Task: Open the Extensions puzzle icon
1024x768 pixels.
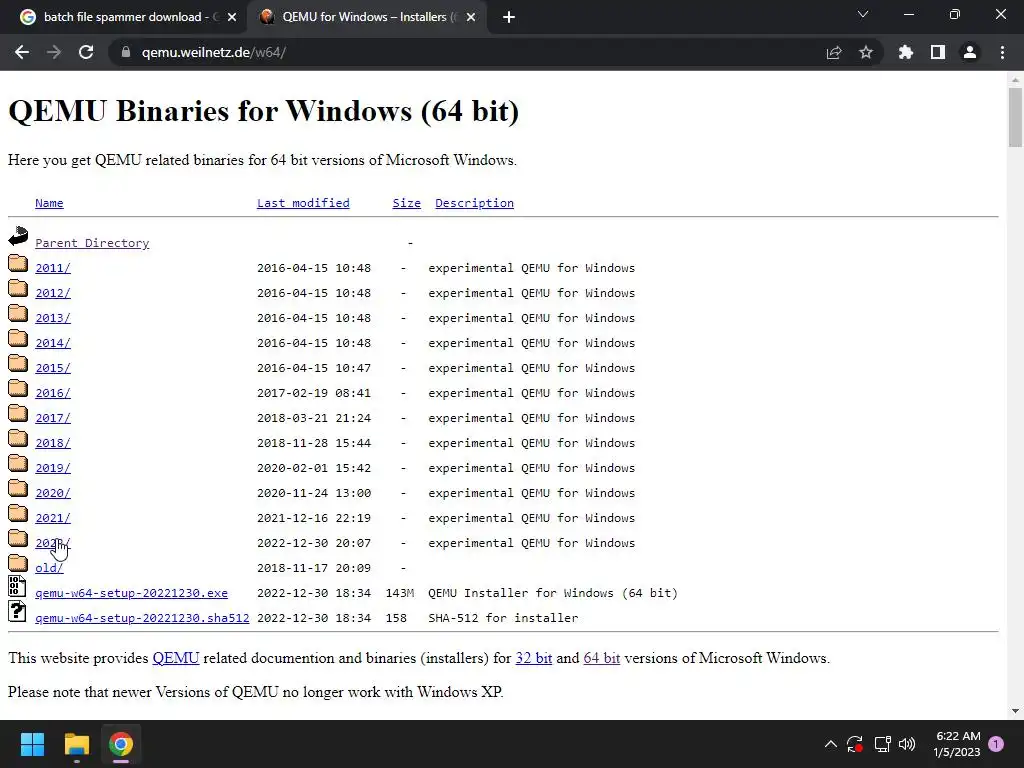Action: tap(906, 52)
